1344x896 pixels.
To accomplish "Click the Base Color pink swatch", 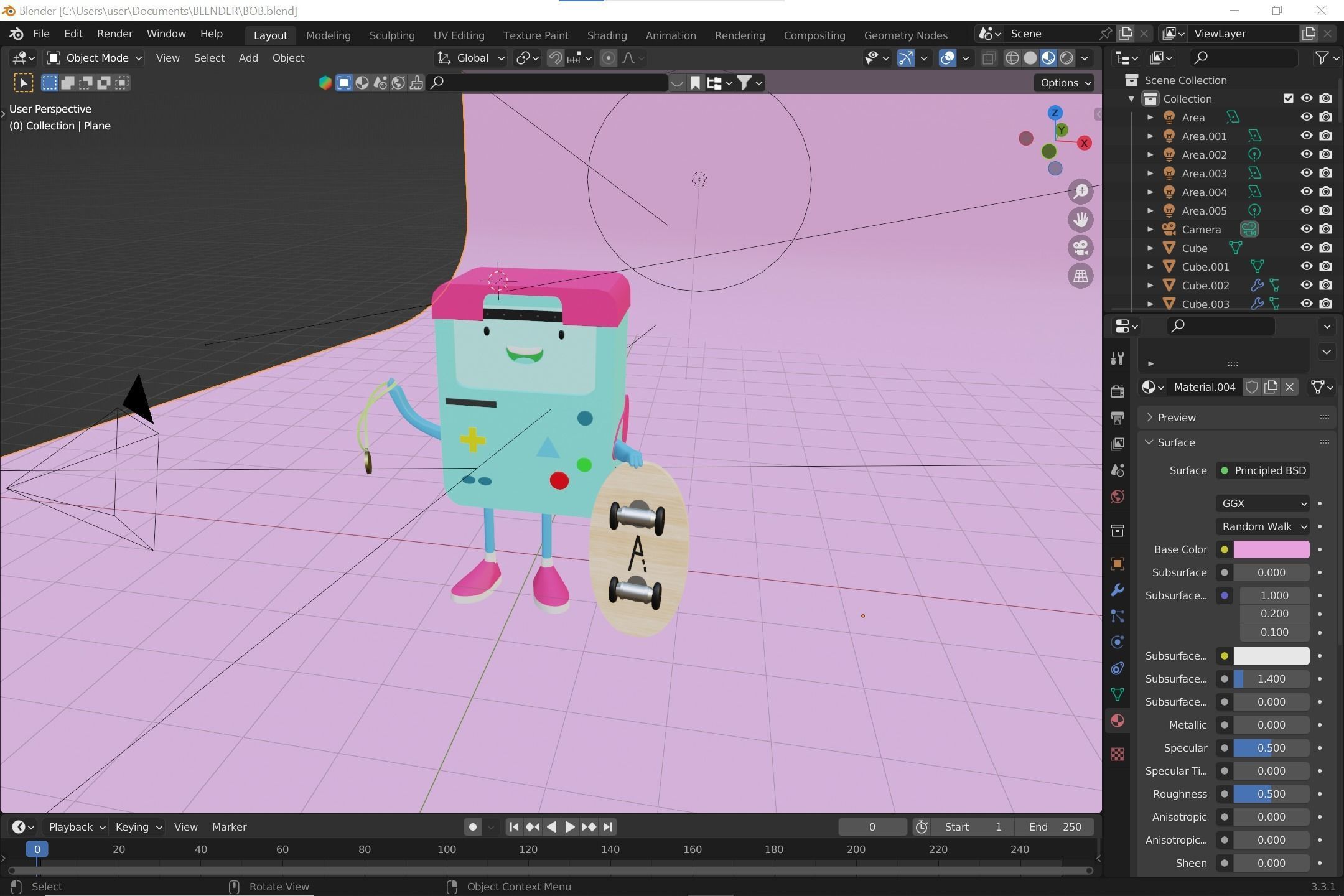I will click(x=1271, y=549).
